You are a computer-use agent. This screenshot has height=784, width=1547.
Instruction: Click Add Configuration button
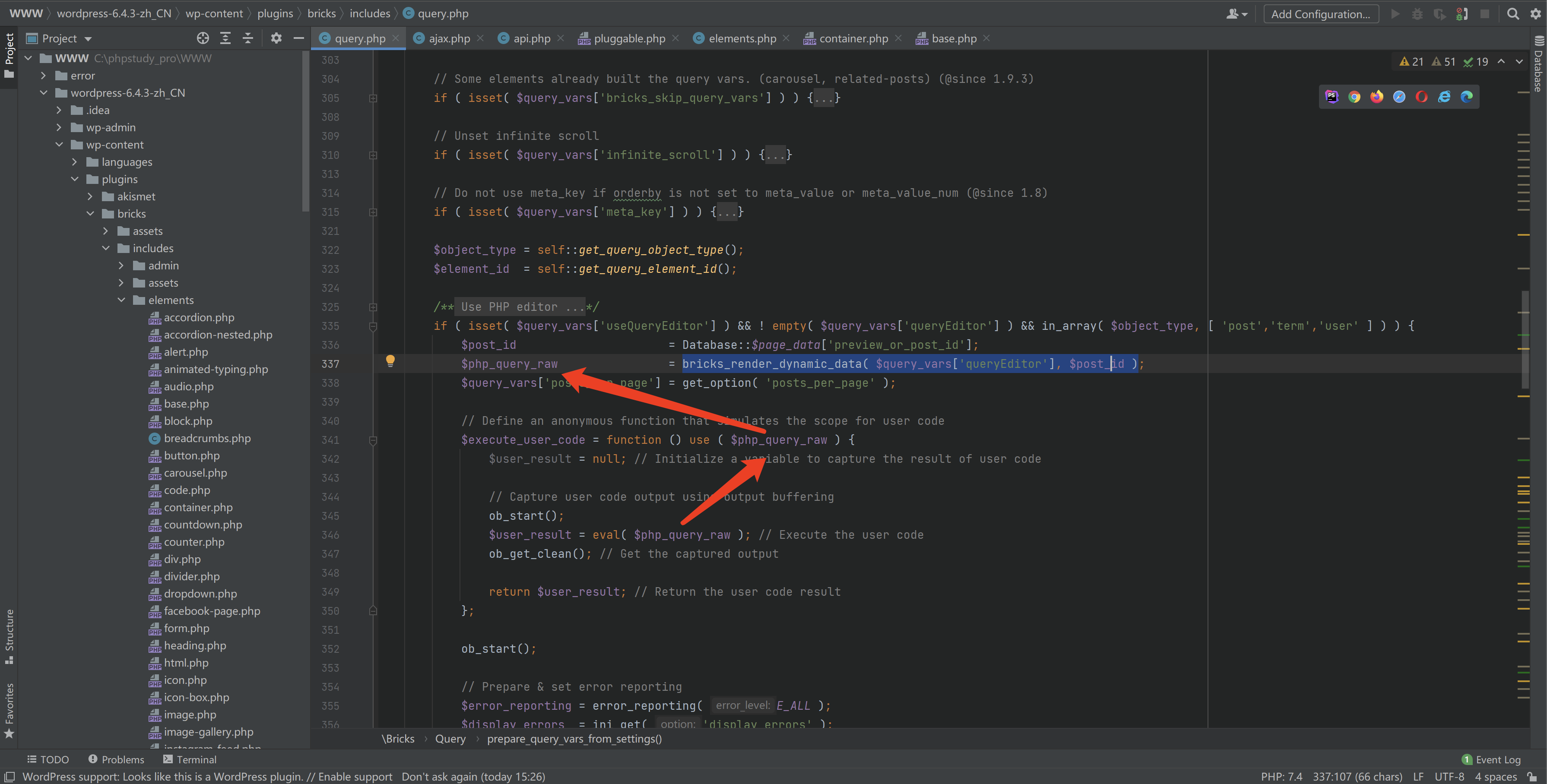point(1321,14)
